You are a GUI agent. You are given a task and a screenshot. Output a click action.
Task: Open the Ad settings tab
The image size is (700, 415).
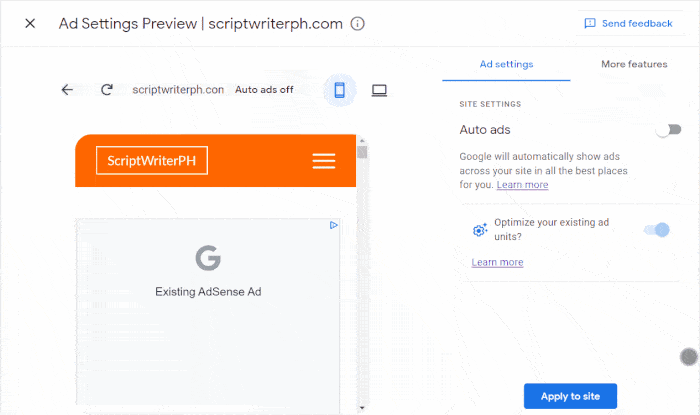point(506,64)
